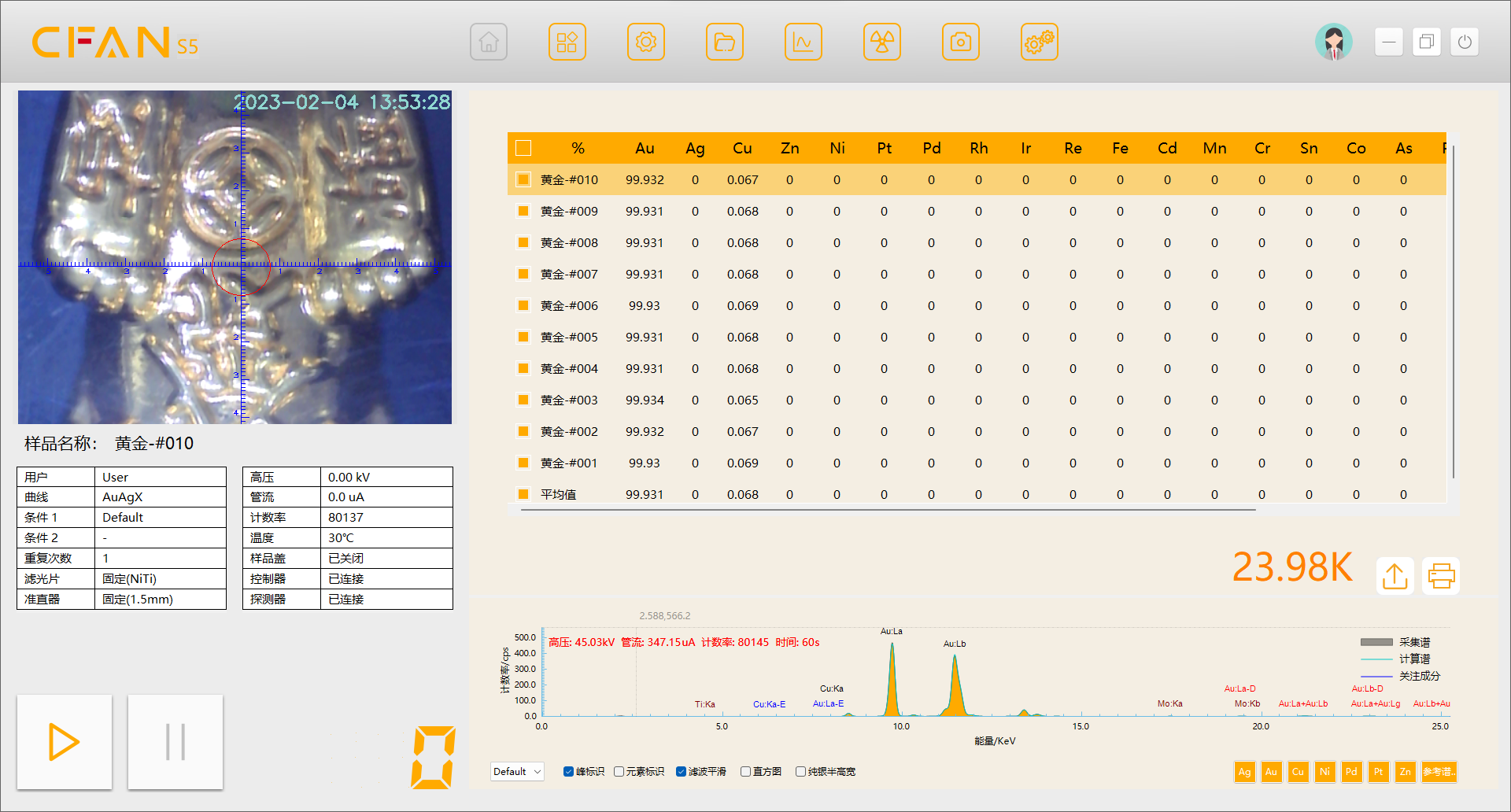
Task: Toggle checkbox for row 黄金-#007
Action: (x=523, y=274)
